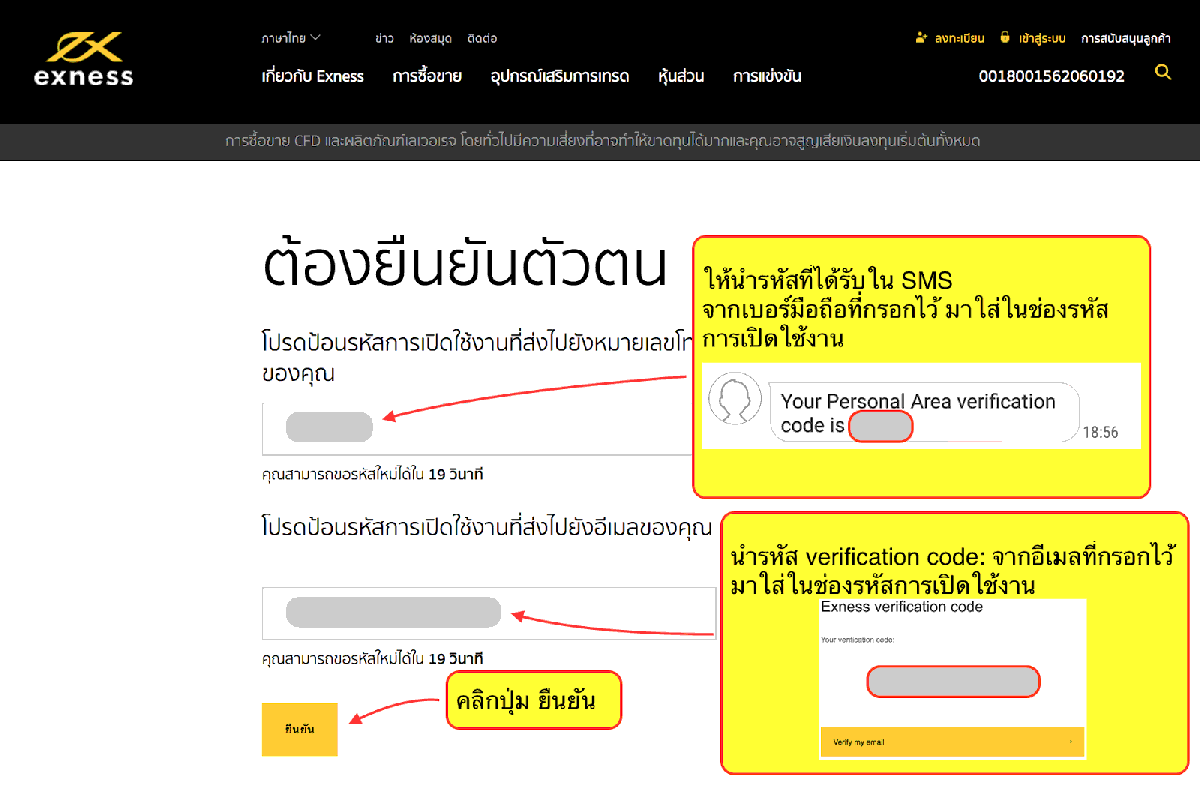The image size is (1200, 790).
Task: Click the SMS message avatar icon
Action: (x=735, y=400)
